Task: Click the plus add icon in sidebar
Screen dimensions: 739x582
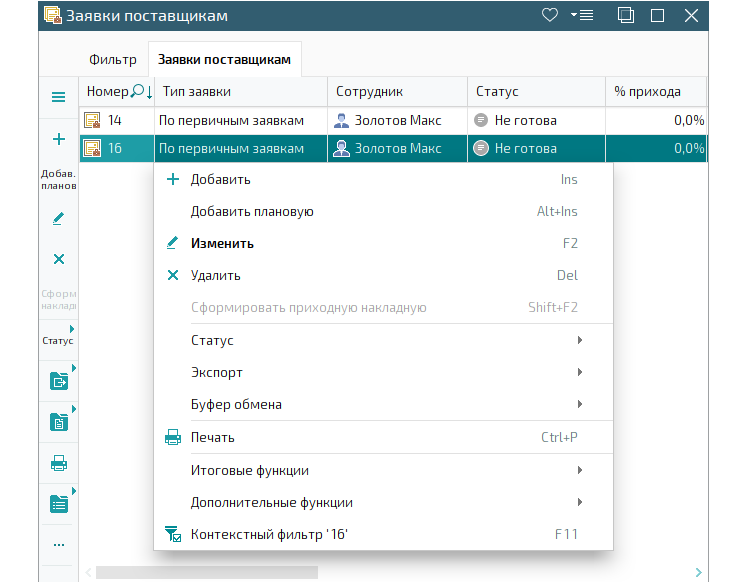Action: coord(58,139)
